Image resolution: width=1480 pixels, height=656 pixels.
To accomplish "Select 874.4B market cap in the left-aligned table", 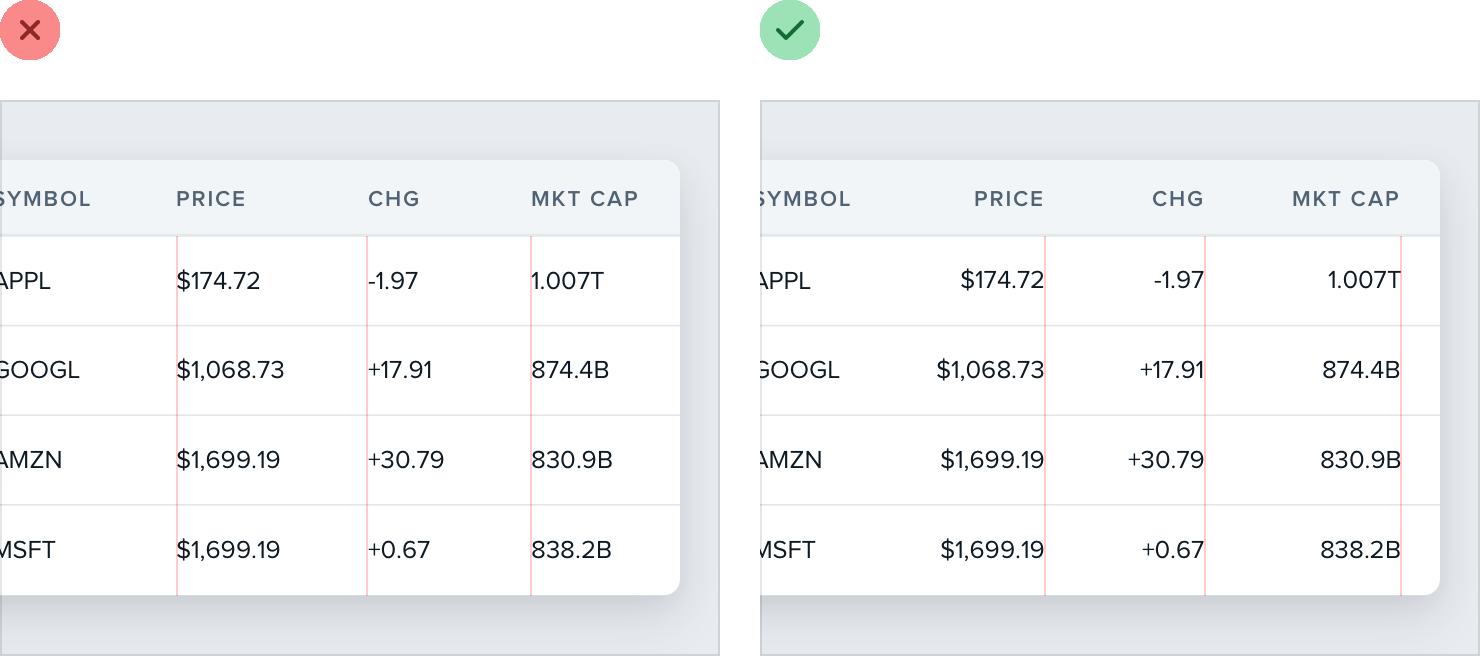I will [x=570, y=371].
